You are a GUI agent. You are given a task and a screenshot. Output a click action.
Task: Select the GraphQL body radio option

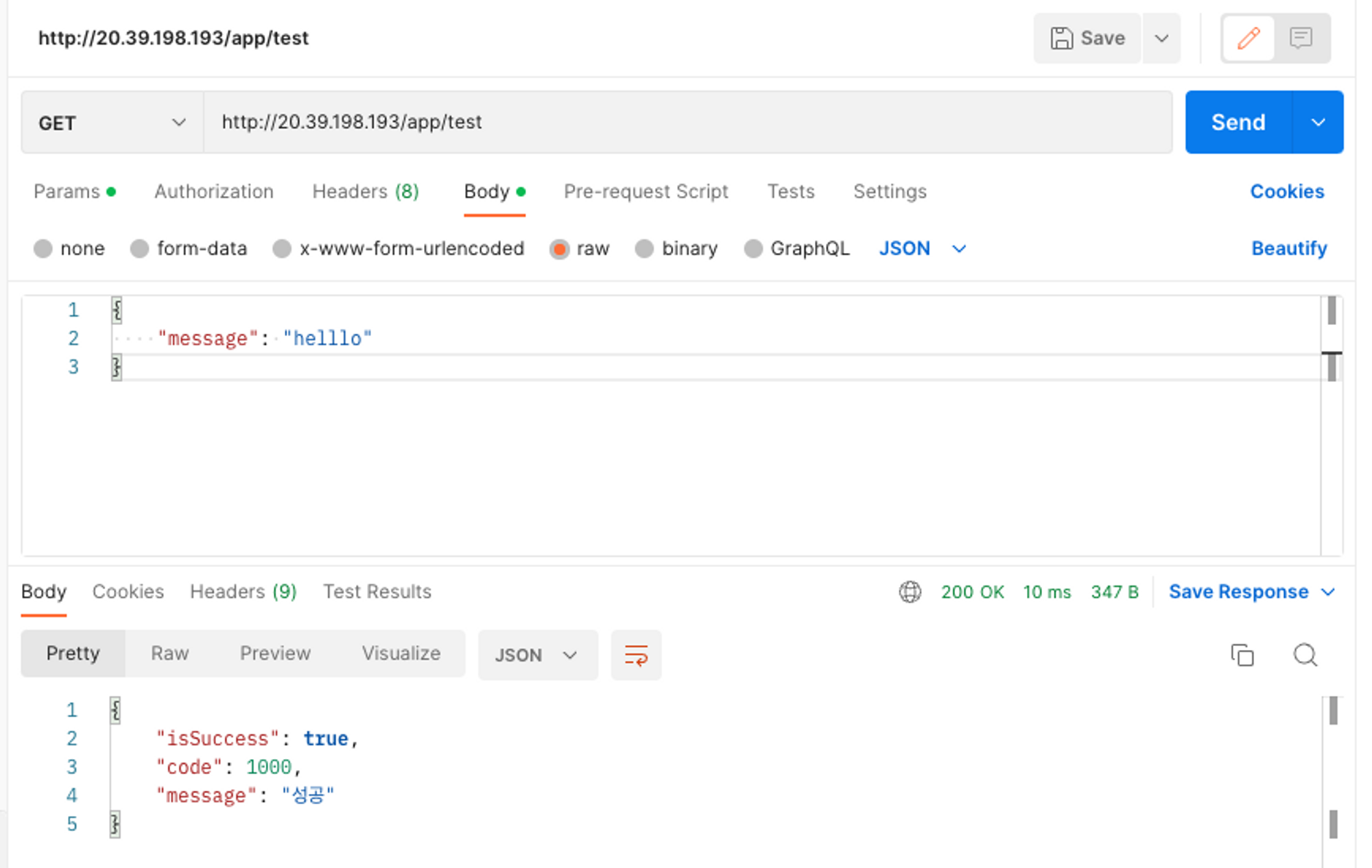click(x=753, y=248)
